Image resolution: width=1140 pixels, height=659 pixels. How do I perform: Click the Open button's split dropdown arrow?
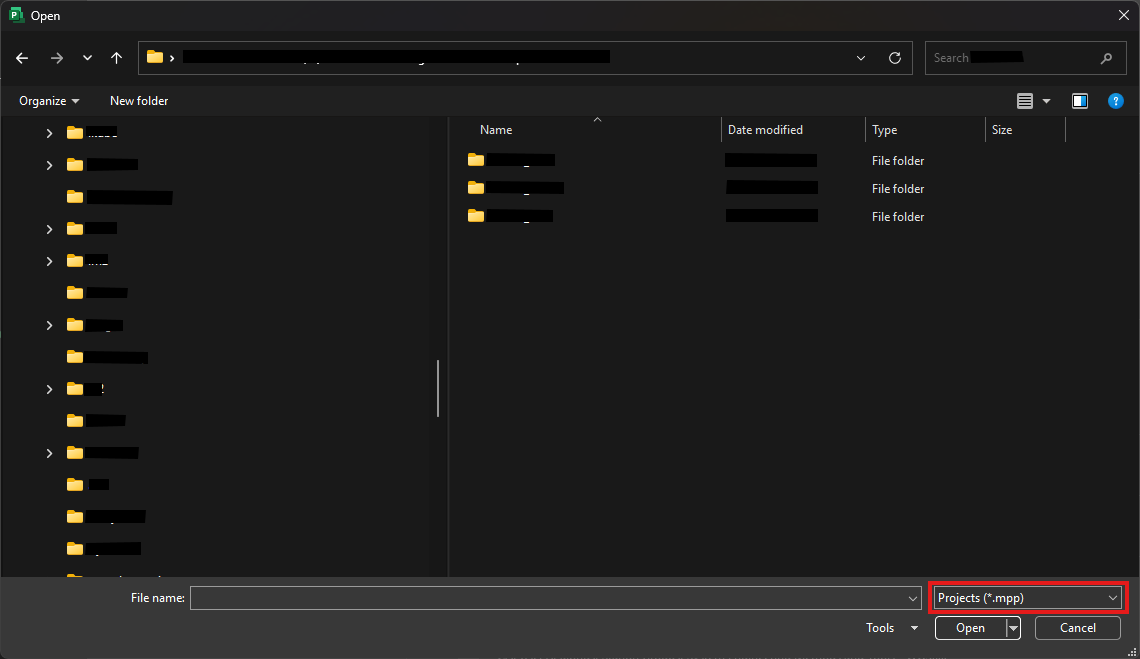point(1012,628)
